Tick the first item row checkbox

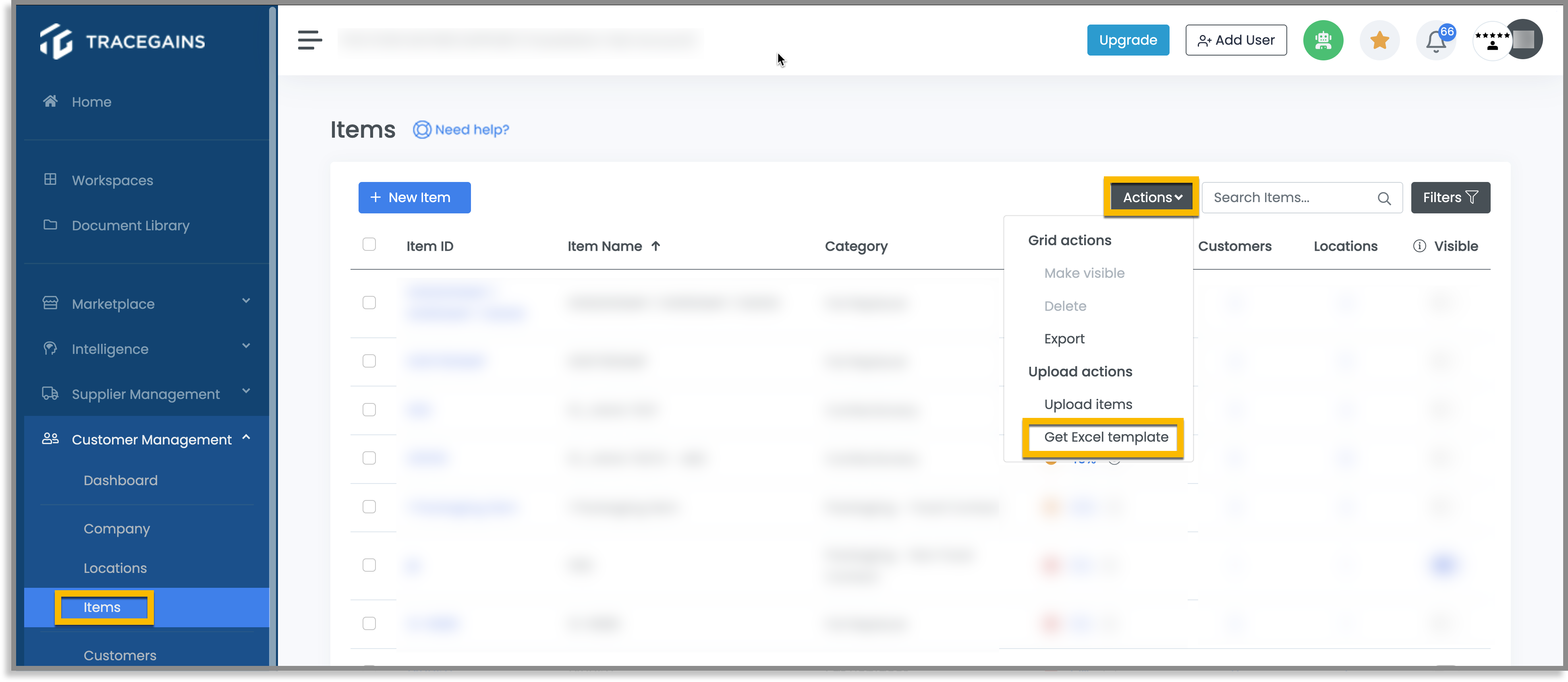click(x=369, y=303)
